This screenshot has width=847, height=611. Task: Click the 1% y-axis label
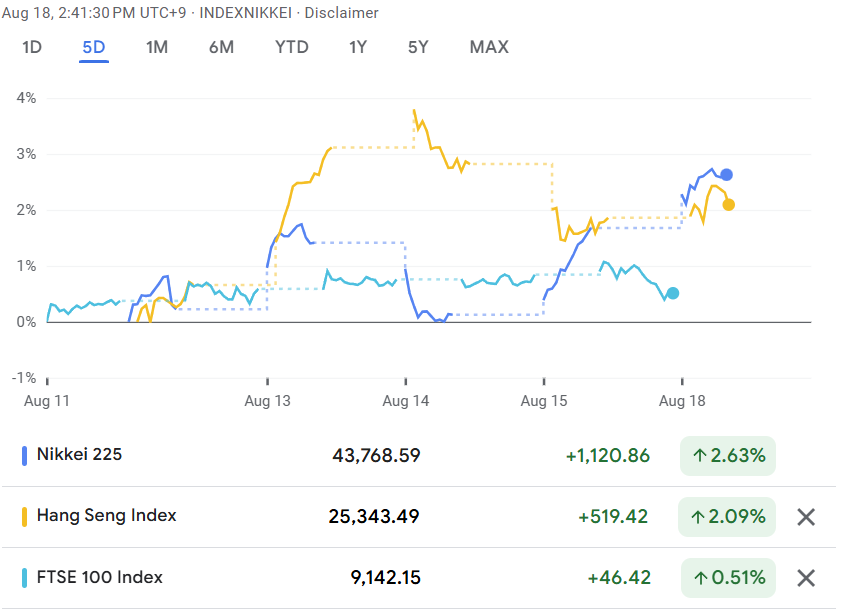tap(26, 266)
